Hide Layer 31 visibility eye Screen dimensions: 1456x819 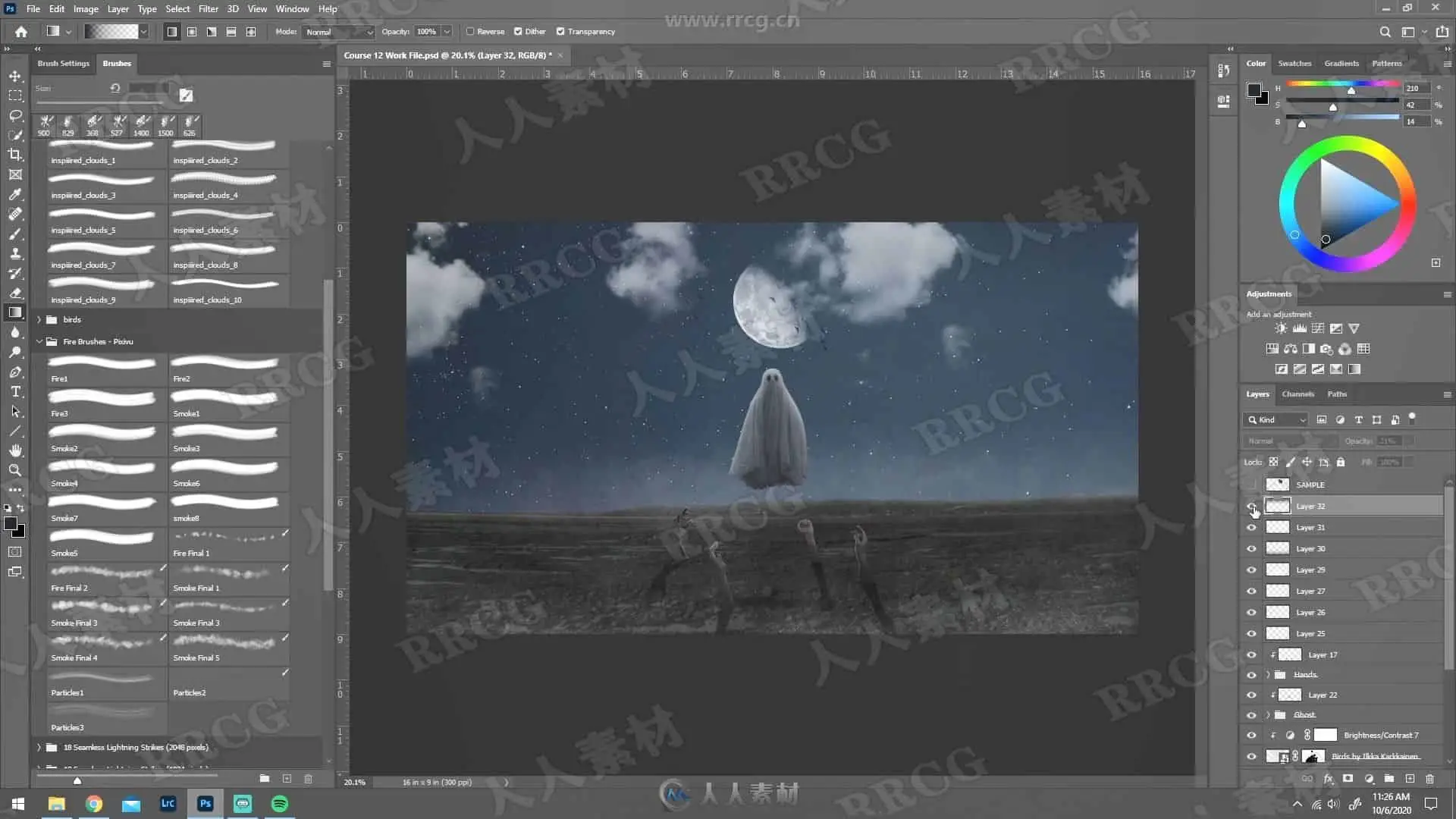[1251, 527]
